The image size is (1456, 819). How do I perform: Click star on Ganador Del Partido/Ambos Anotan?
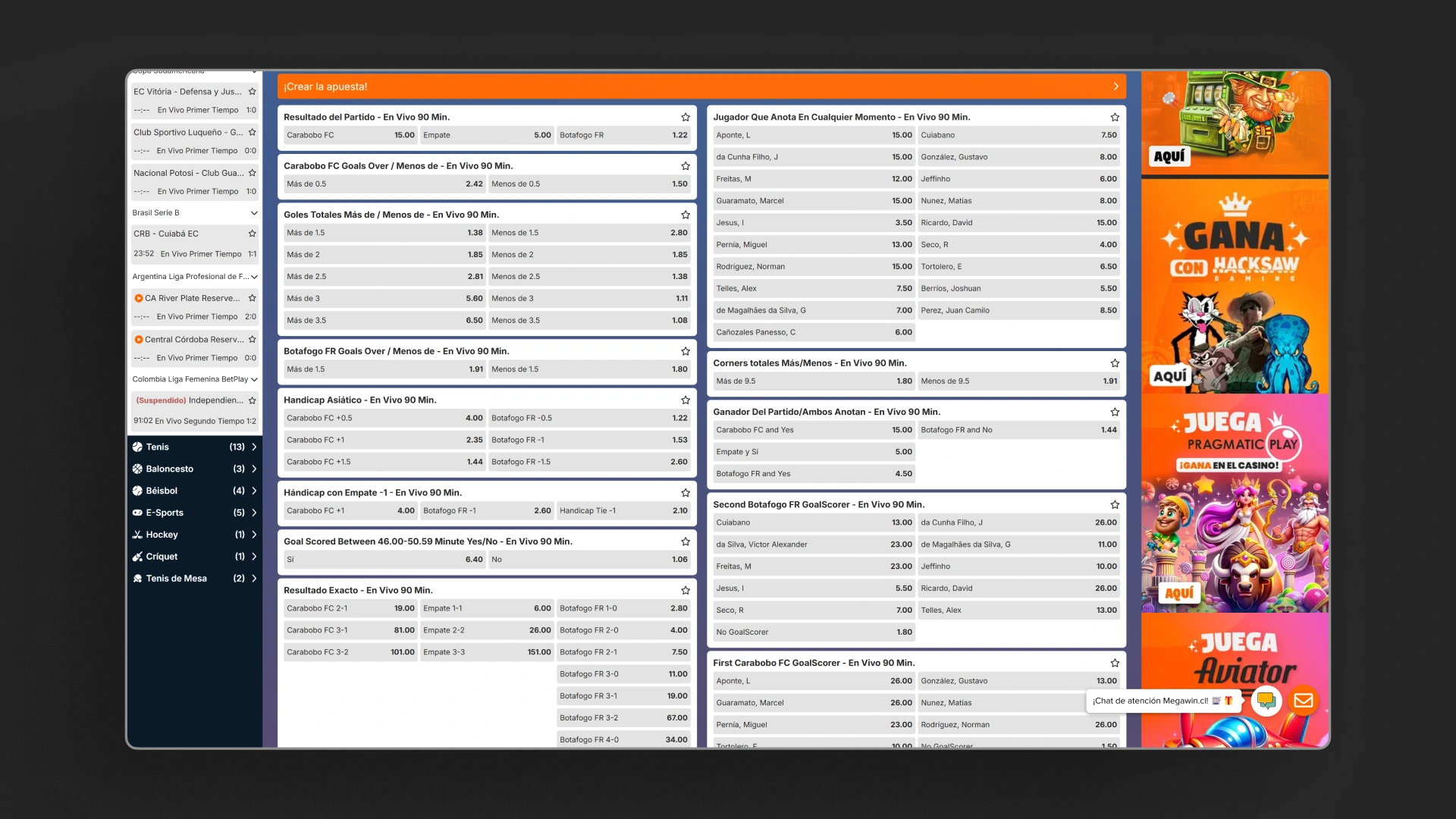(x=1115, y=413)
